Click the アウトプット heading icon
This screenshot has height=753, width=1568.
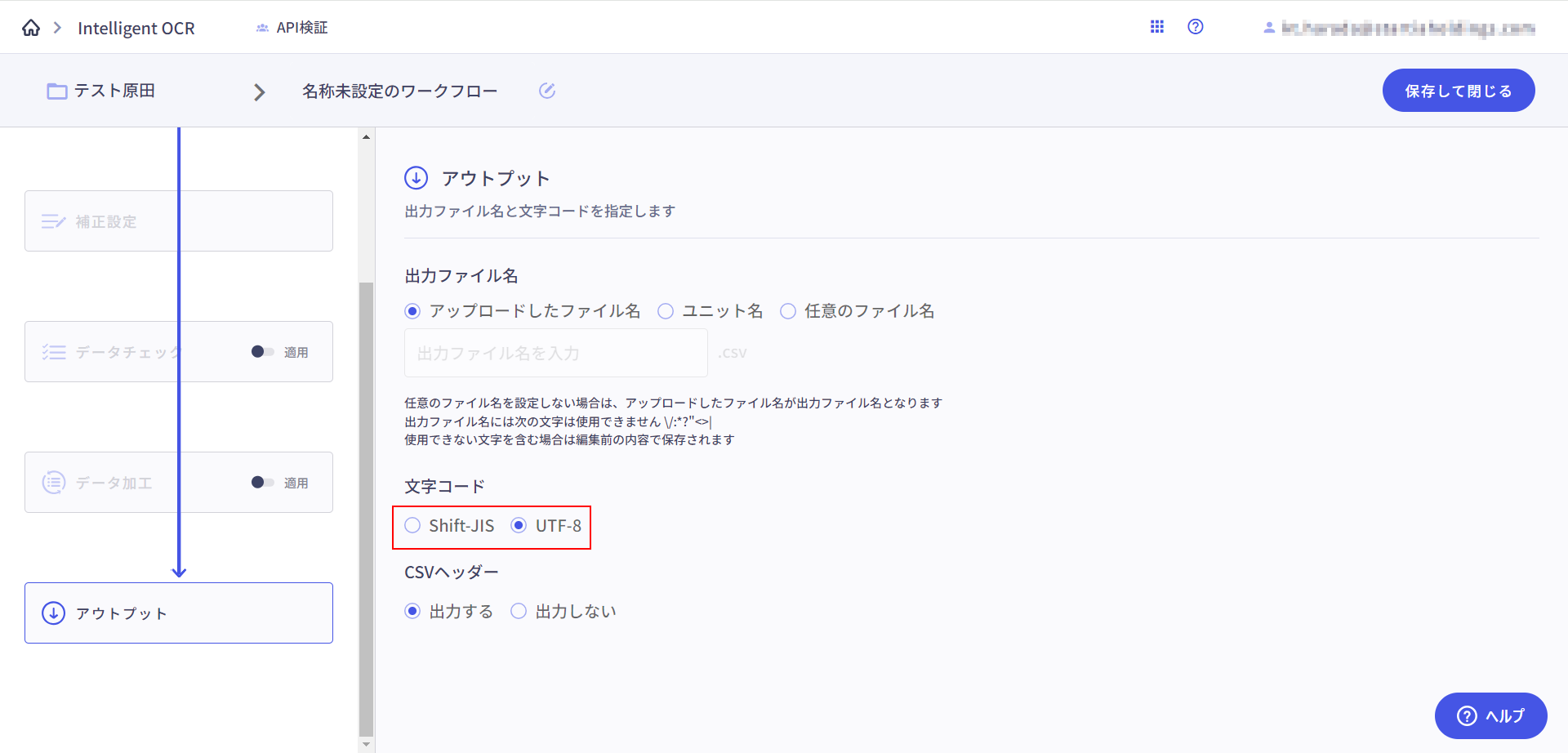416,178
